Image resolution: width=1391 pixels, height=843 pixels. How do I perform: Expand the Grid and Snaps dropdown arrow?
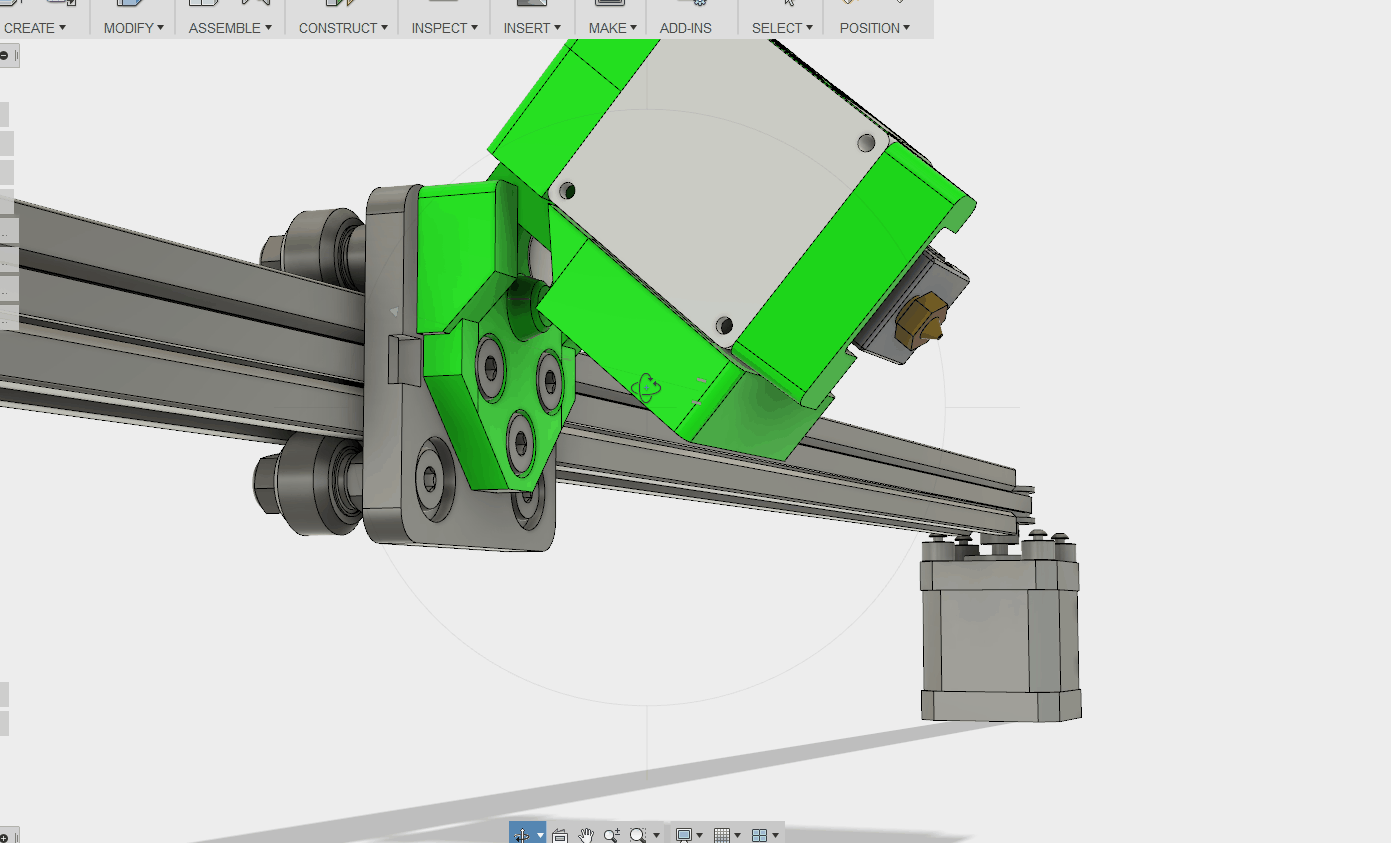(x=738, y=835)
